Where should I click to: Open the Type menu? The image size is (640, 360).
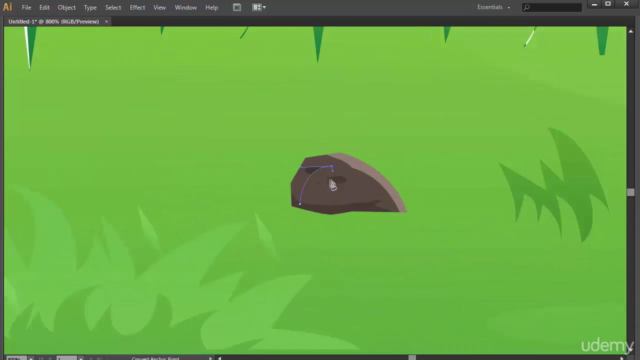click(90, 7)
